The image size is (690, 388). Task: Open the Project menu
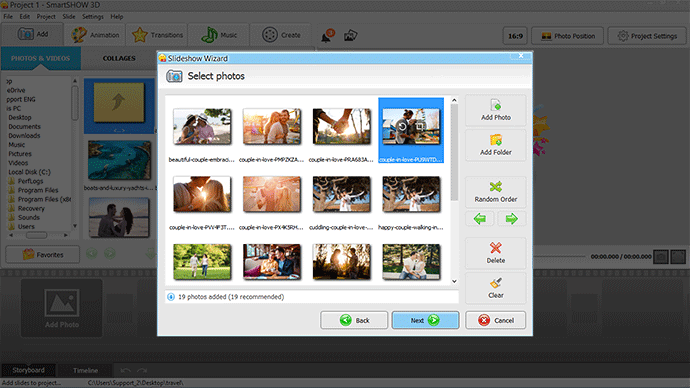pos(46,17)
